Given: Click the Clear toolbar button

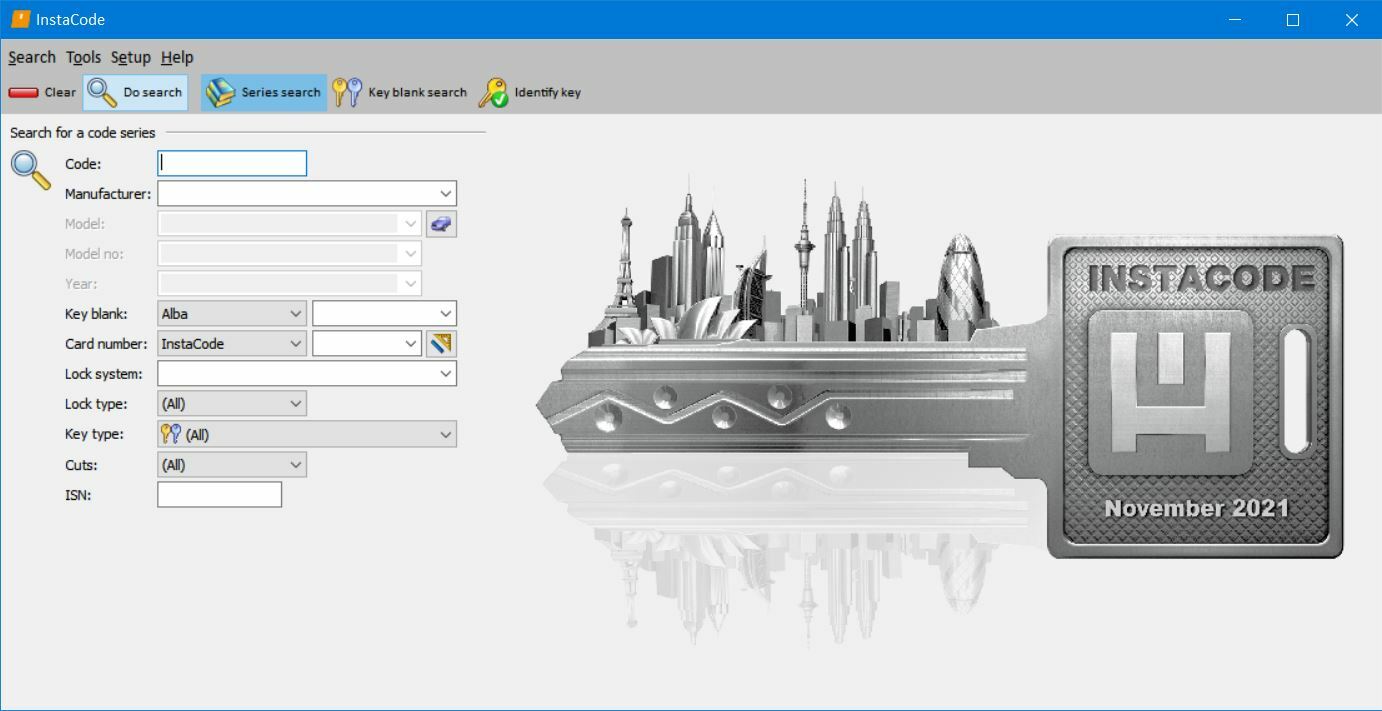Looking at the screenshot, I should (x=42, y=92).
